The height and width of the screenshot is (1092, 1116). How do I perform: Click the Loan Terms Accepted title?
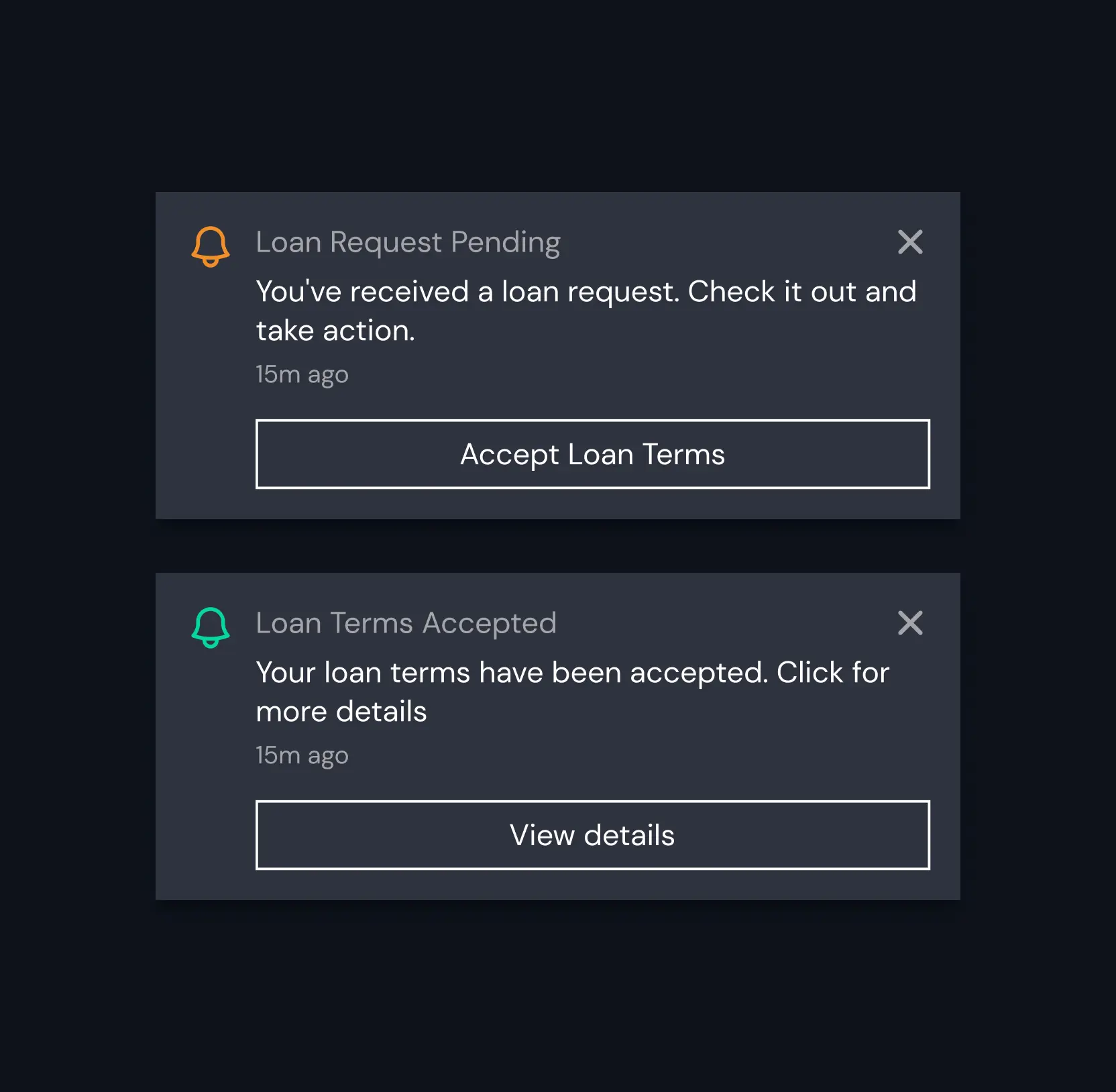[x=406, y=624]
